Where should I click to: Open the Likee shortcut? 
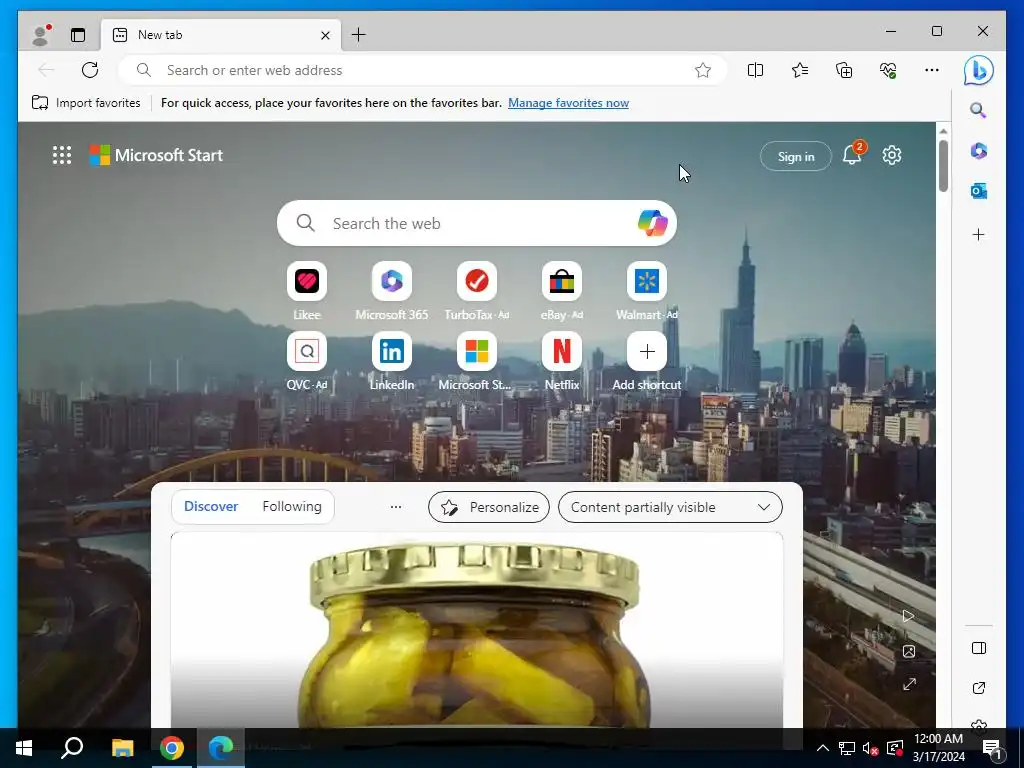pyautogui.click(x=307, y=291)
